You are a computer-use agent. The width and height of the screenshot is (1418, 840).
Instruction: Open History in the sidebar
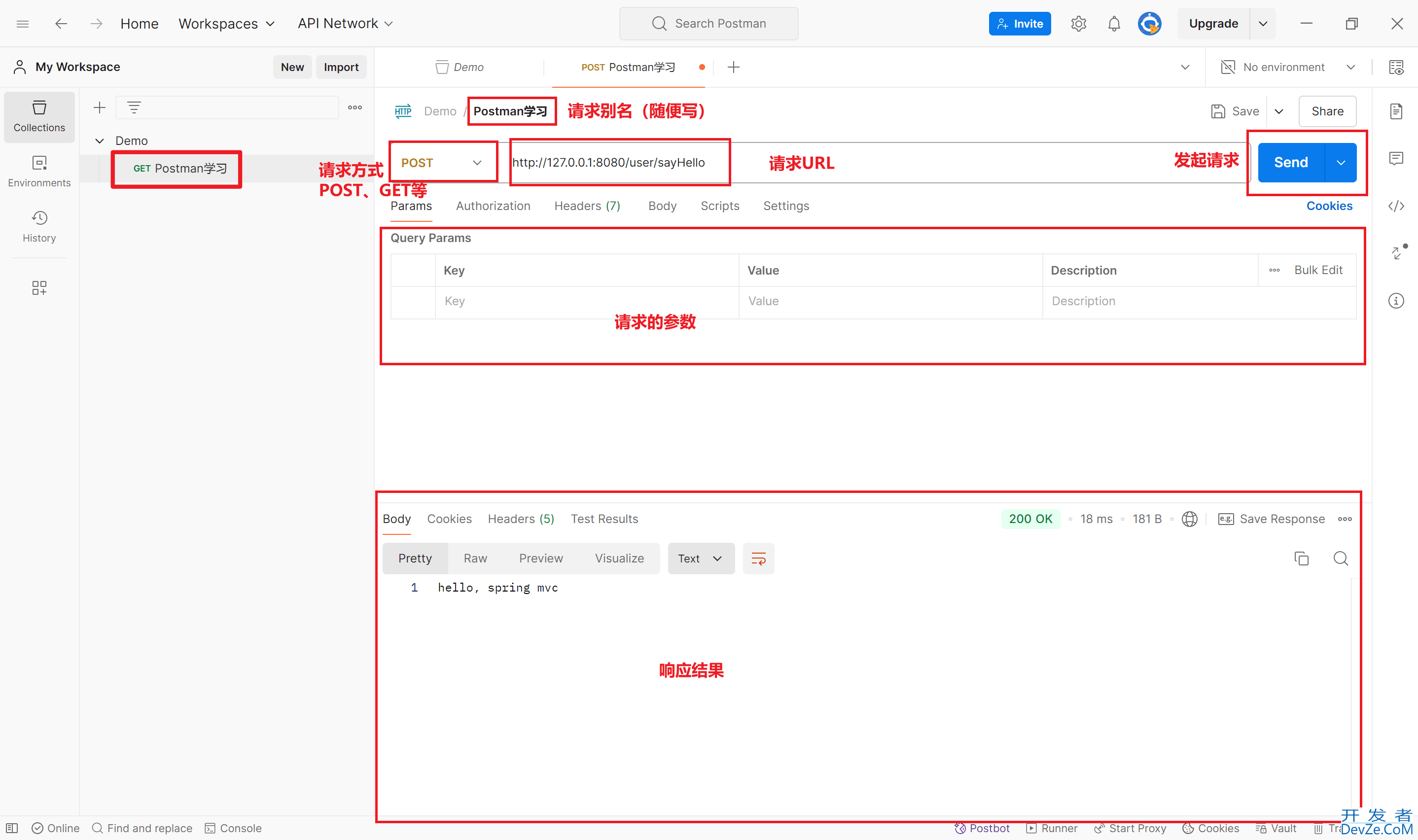tap(39, 227)
